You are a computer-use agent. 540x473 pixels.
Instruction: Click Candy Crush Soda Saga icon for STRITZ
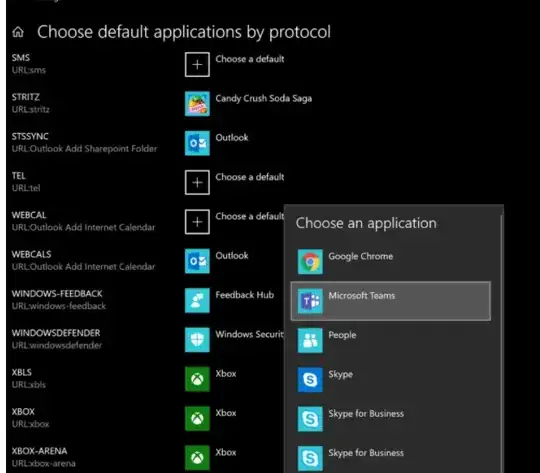[197, 104]
